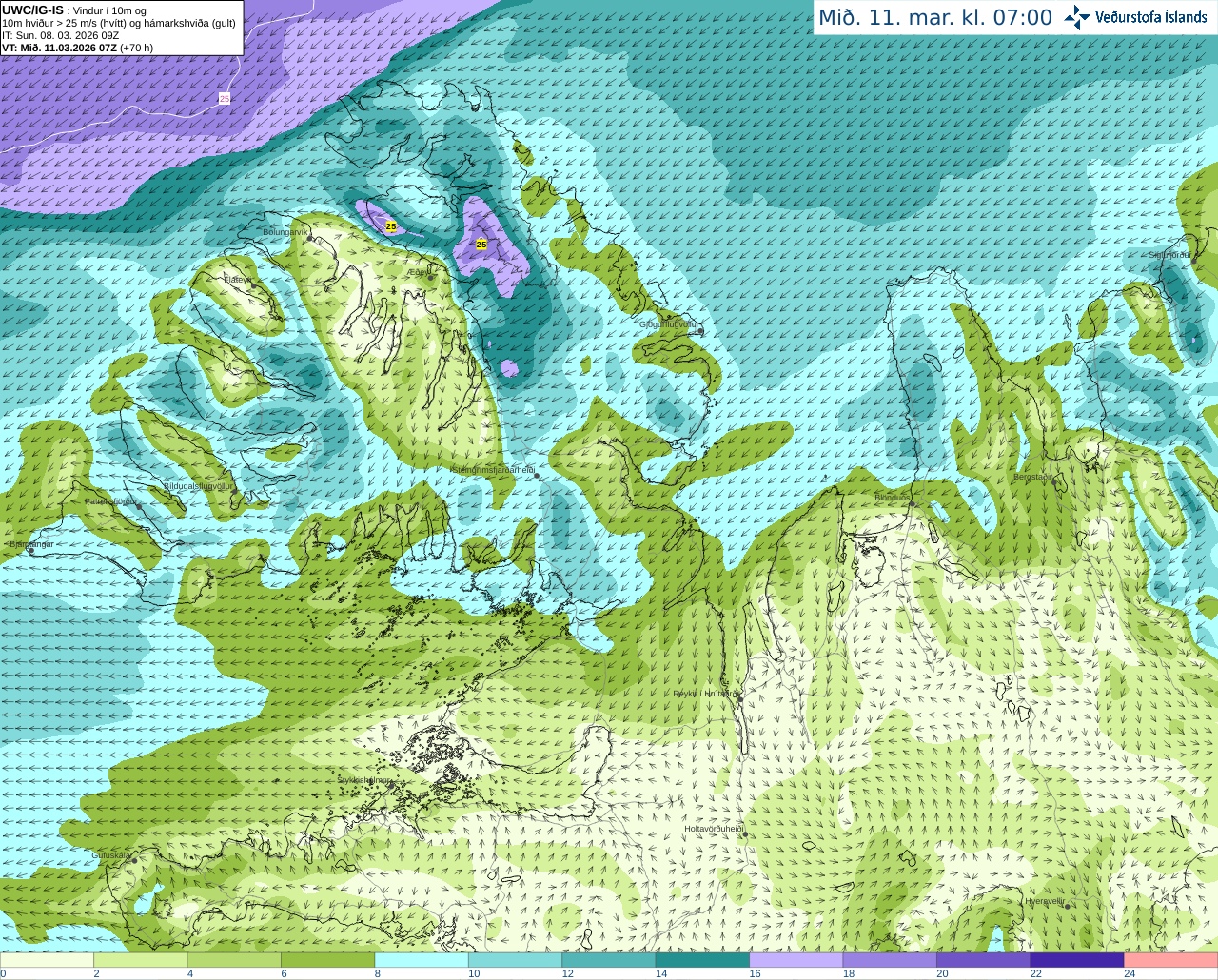Click the legend scale value 8

pyautogui.click(x=378, y=973)
